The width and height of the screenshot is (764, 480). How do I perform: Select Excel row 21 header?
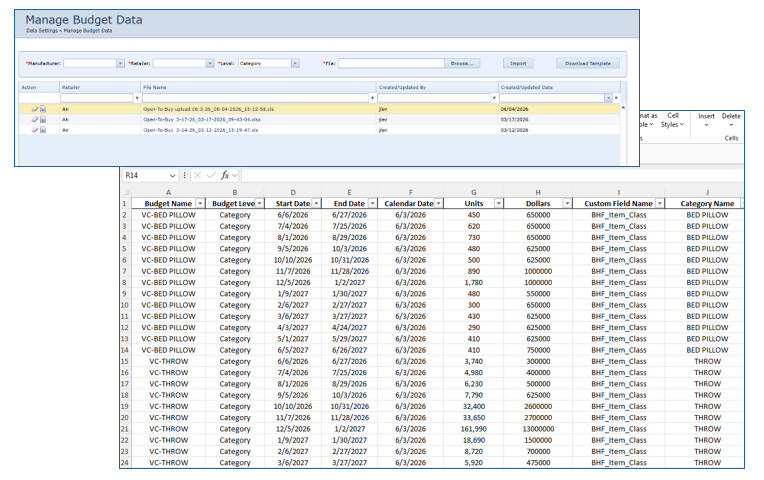[x=125, y=429]
